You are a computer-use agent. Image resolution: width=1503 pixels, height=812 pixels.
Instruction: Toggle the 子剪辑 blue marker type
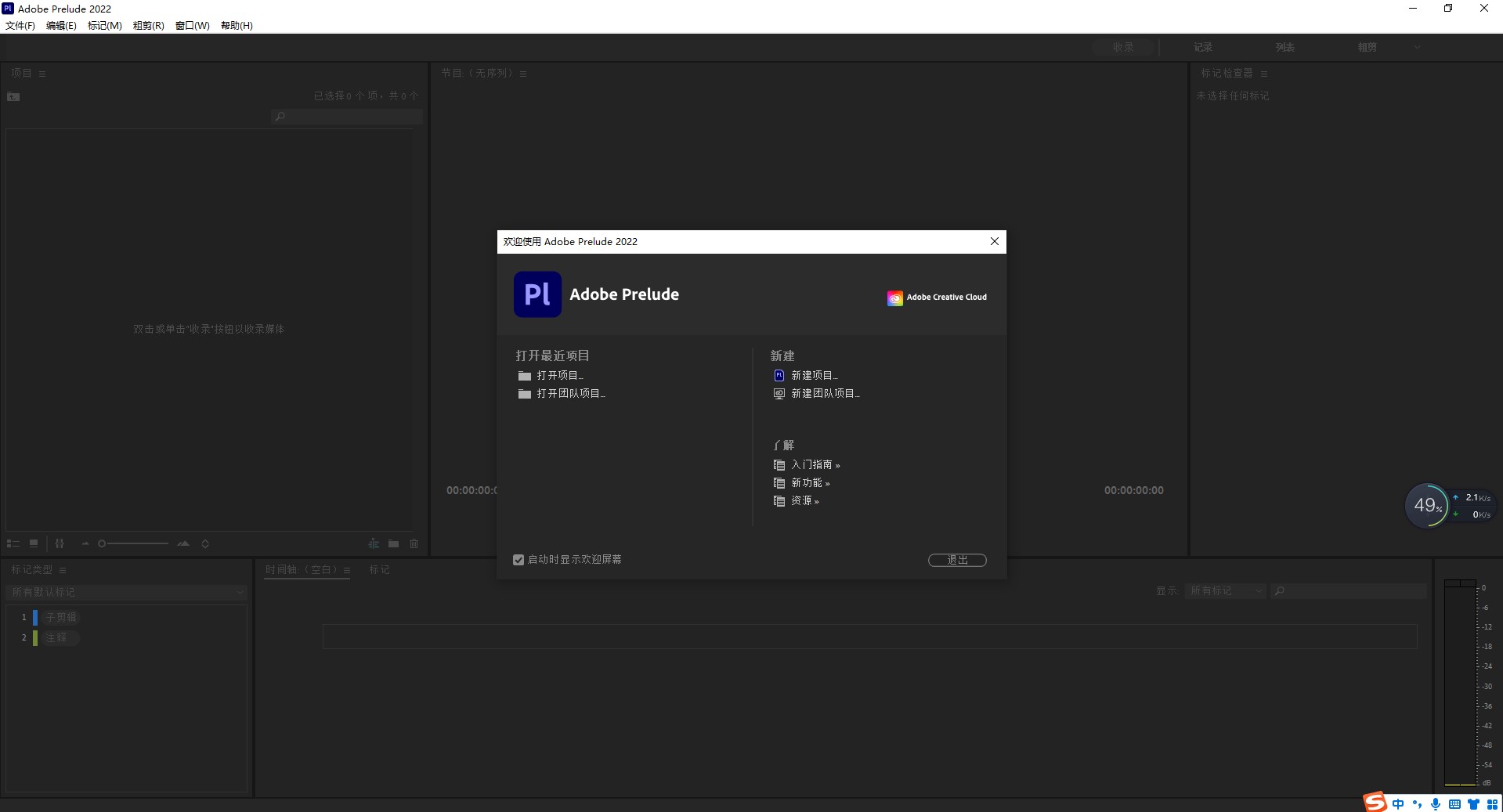click(x=35, y=617)
